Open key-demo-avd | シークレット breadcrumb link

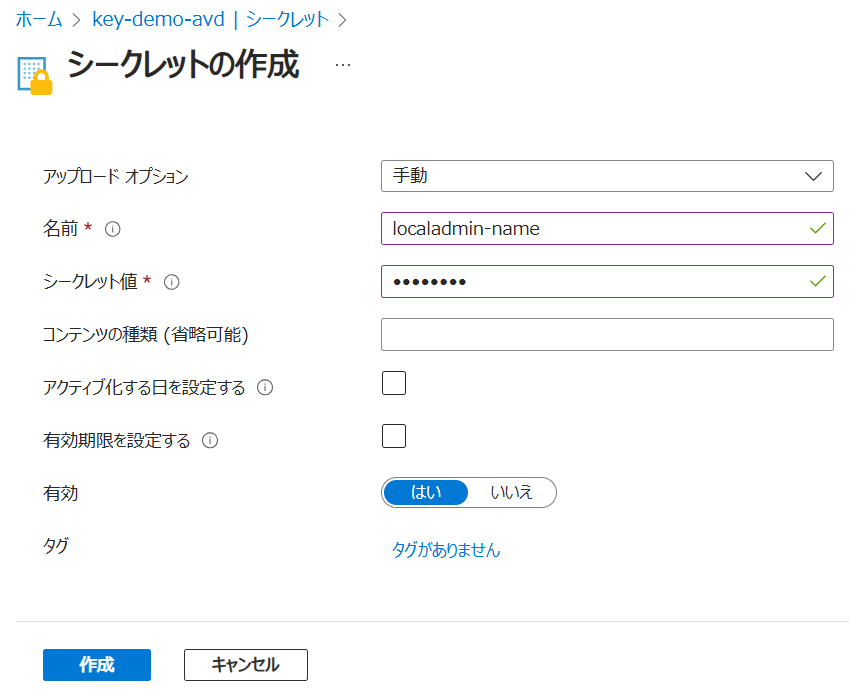coord(211,19)
